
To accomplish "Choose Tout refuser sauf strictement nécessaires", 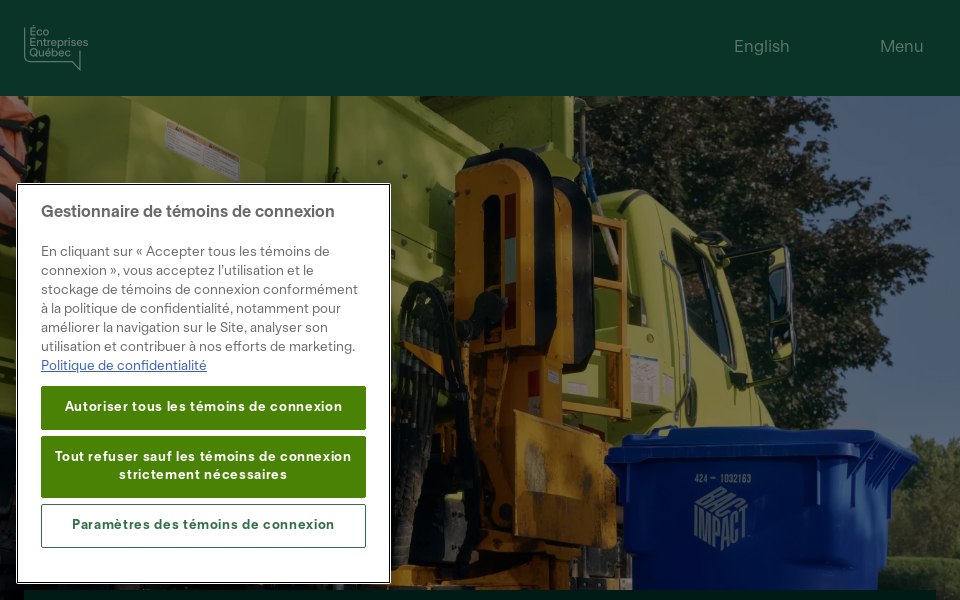I will [203, 466].
